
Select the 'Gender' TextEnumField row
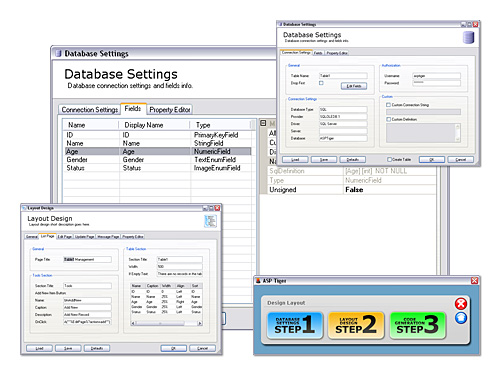(x=158, y=160)
